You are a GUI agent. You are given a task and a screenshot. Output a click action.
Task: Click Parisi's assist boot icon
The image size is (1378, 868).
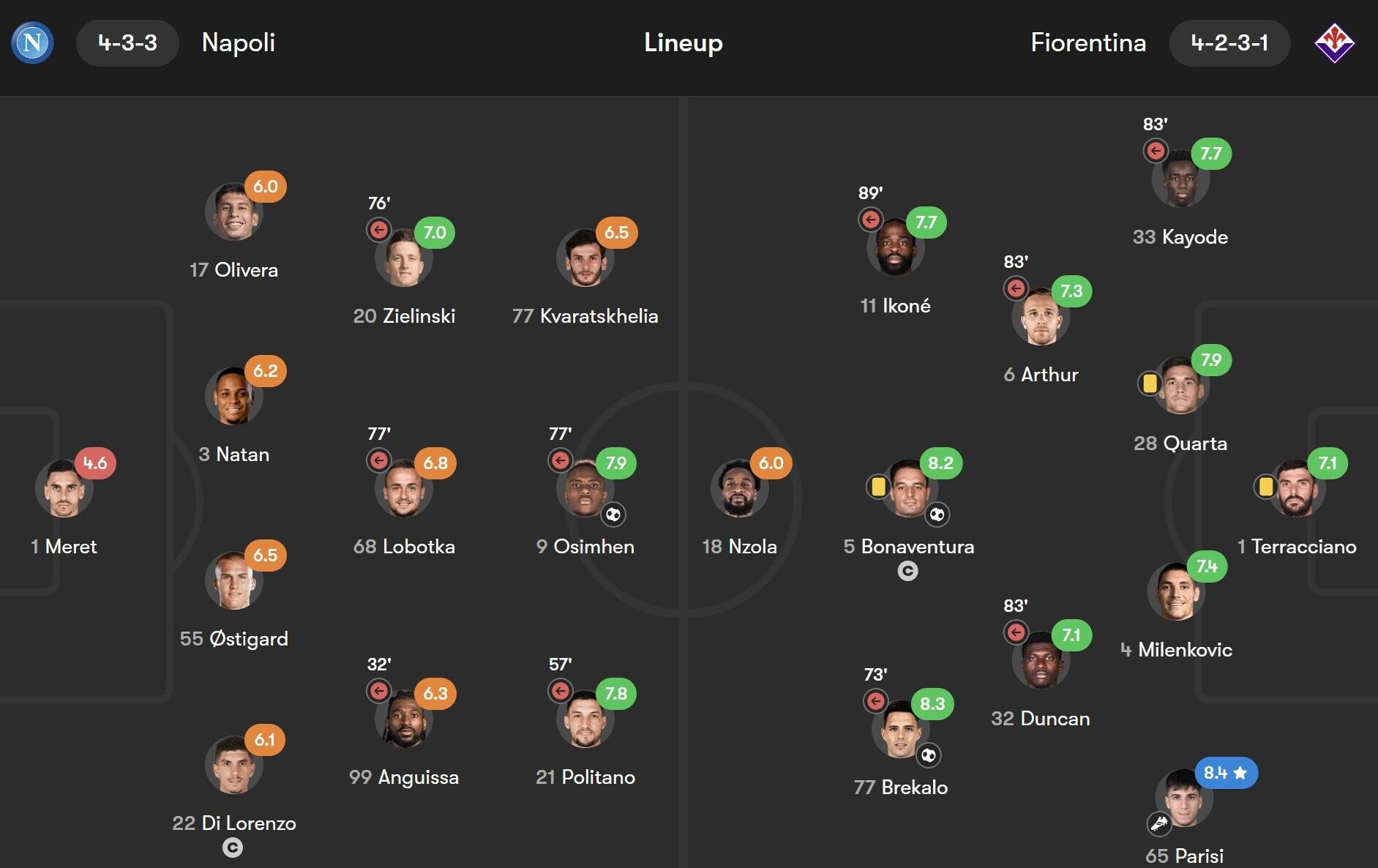click(1159, 824)
